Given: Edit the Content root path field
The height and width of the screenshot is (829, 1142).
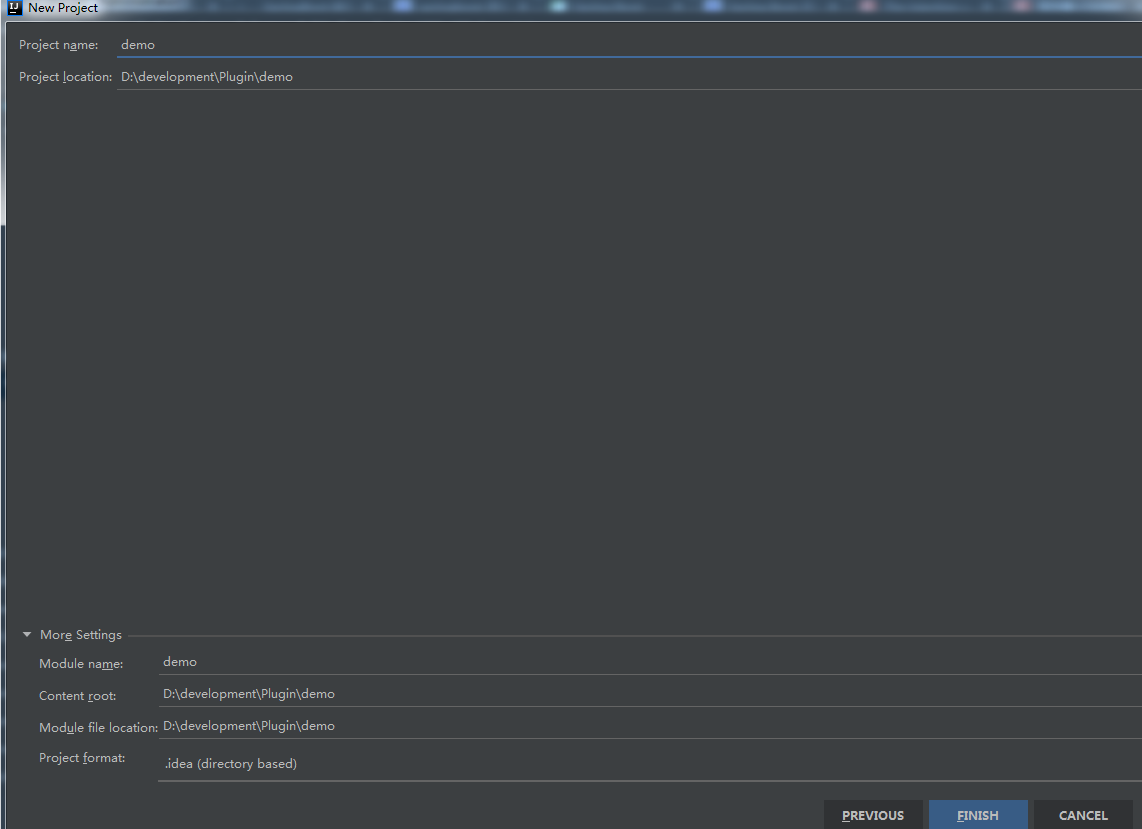Looking at the screenshot, I should click(x=650, y=694).
